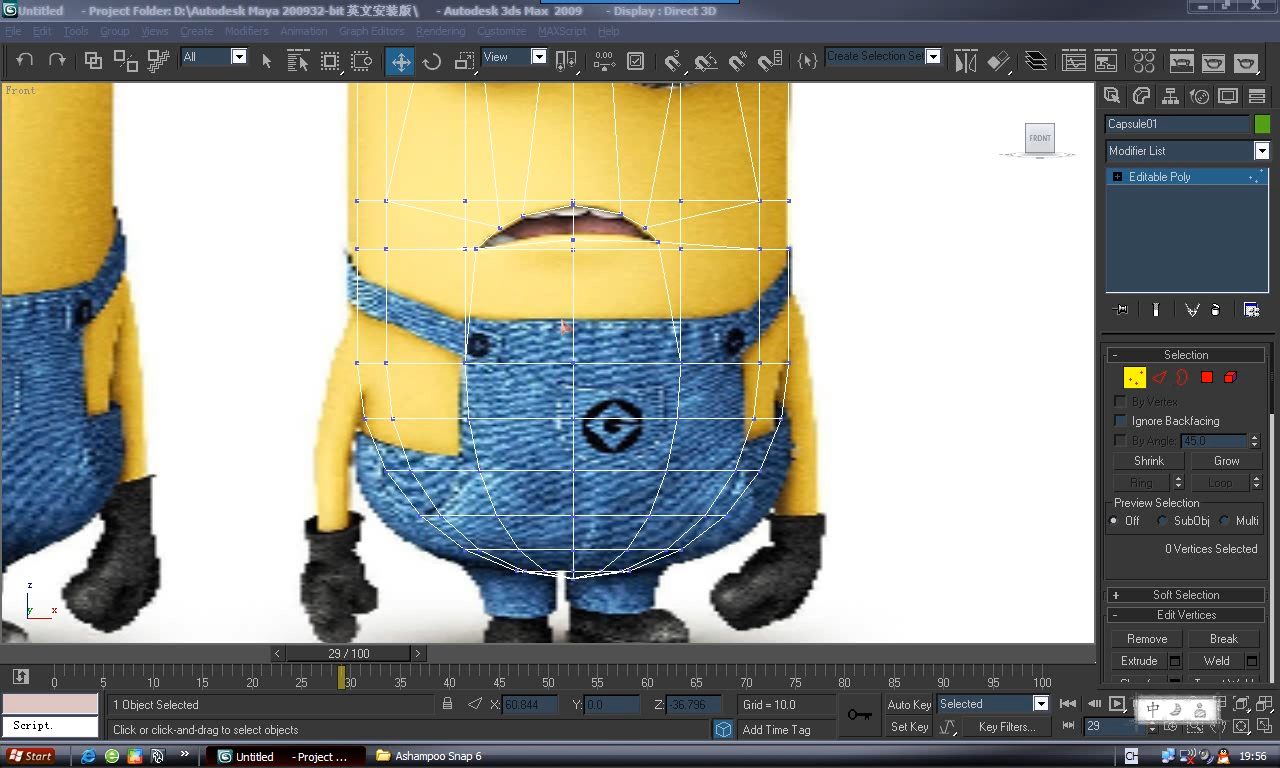Image resolution: width=1280 pixels, height=768 pixels.
Task: Click the Undo arrow in the toolbar
Action: point(25,60)
